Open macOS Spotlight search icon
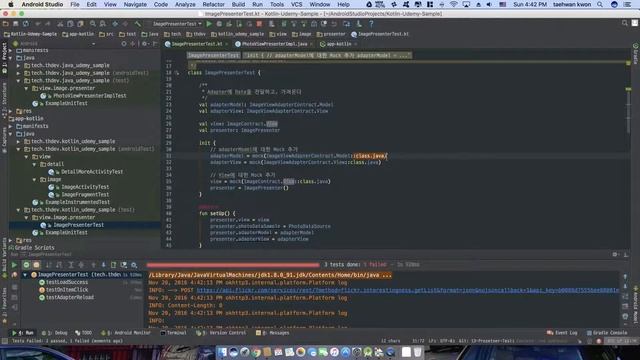The image size is (640, 360). tap(600, 4)
